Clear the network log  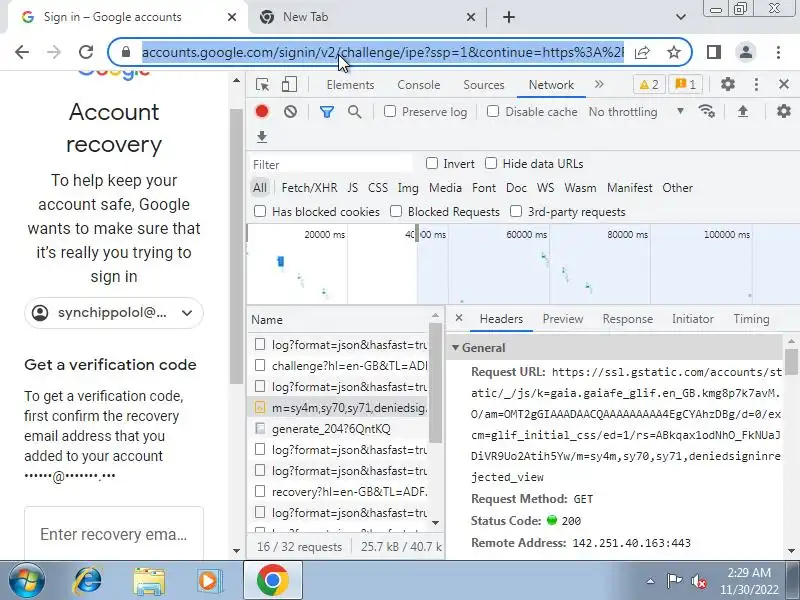(290, 112)
